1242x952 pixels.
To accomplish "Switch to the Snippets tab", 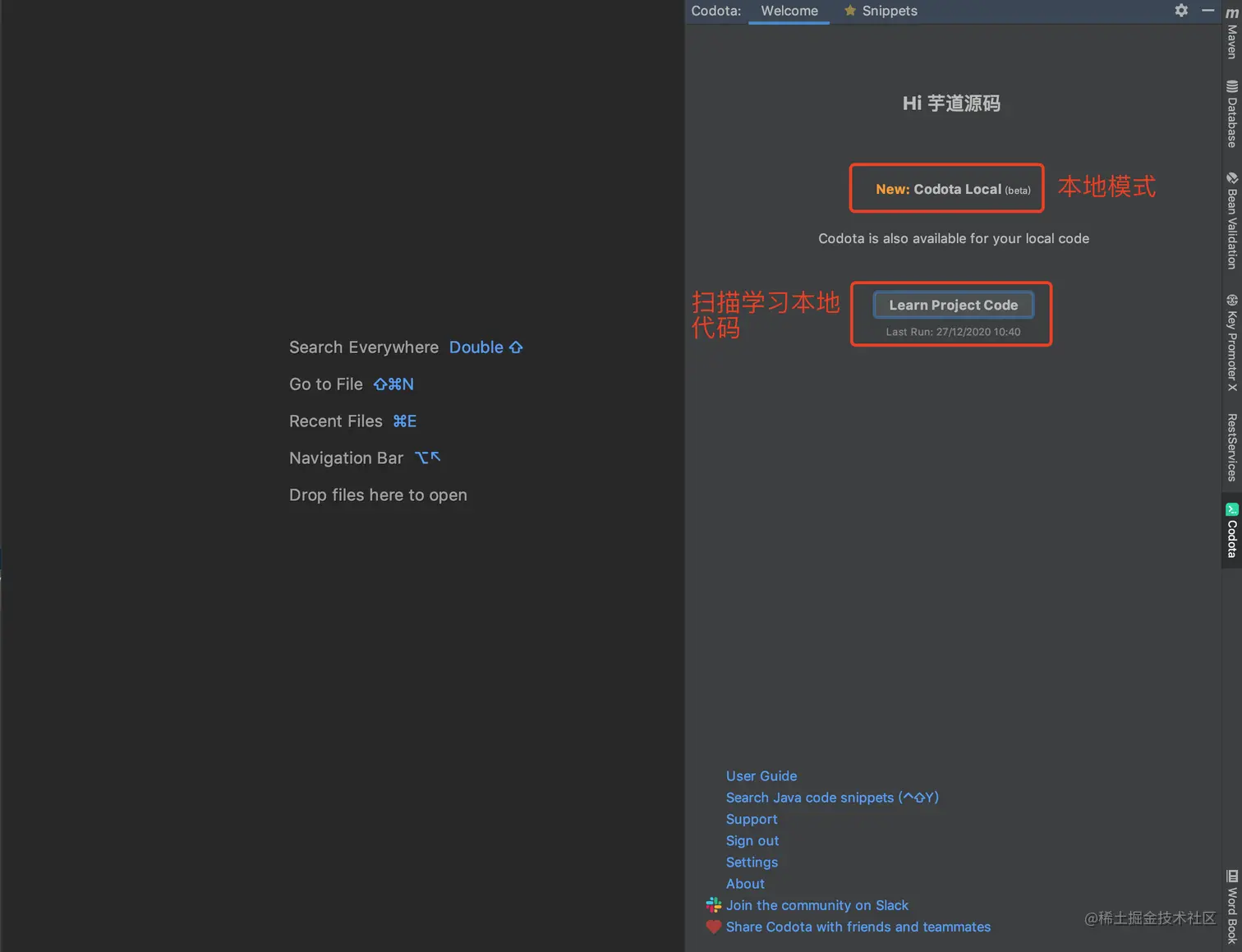I will pos(881,11).
